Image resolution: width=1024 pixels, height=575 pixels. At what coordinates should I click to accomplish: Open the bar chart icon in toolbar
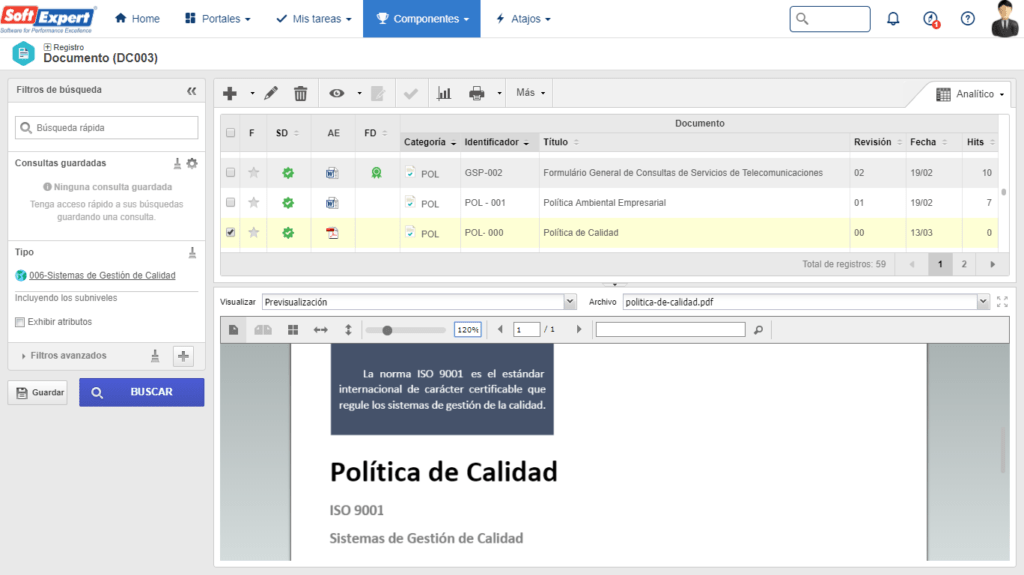pyautogui.click(x=444, y=93)
